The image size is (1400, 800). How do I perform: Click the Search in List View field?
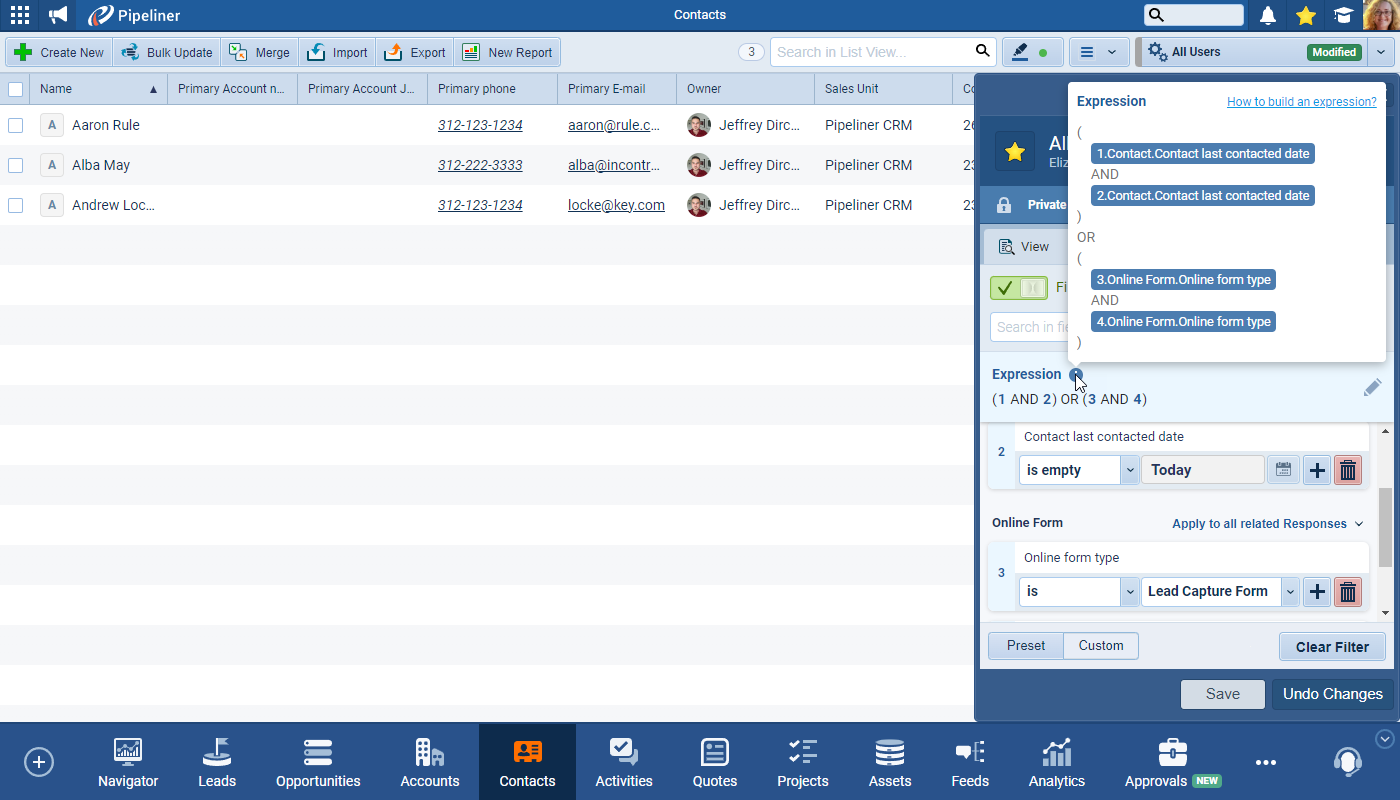click(870, 52)
